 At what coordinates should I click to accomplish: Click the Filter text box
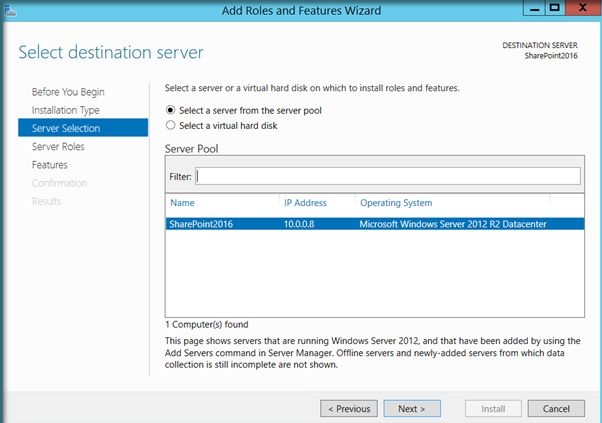pos(387,176)
